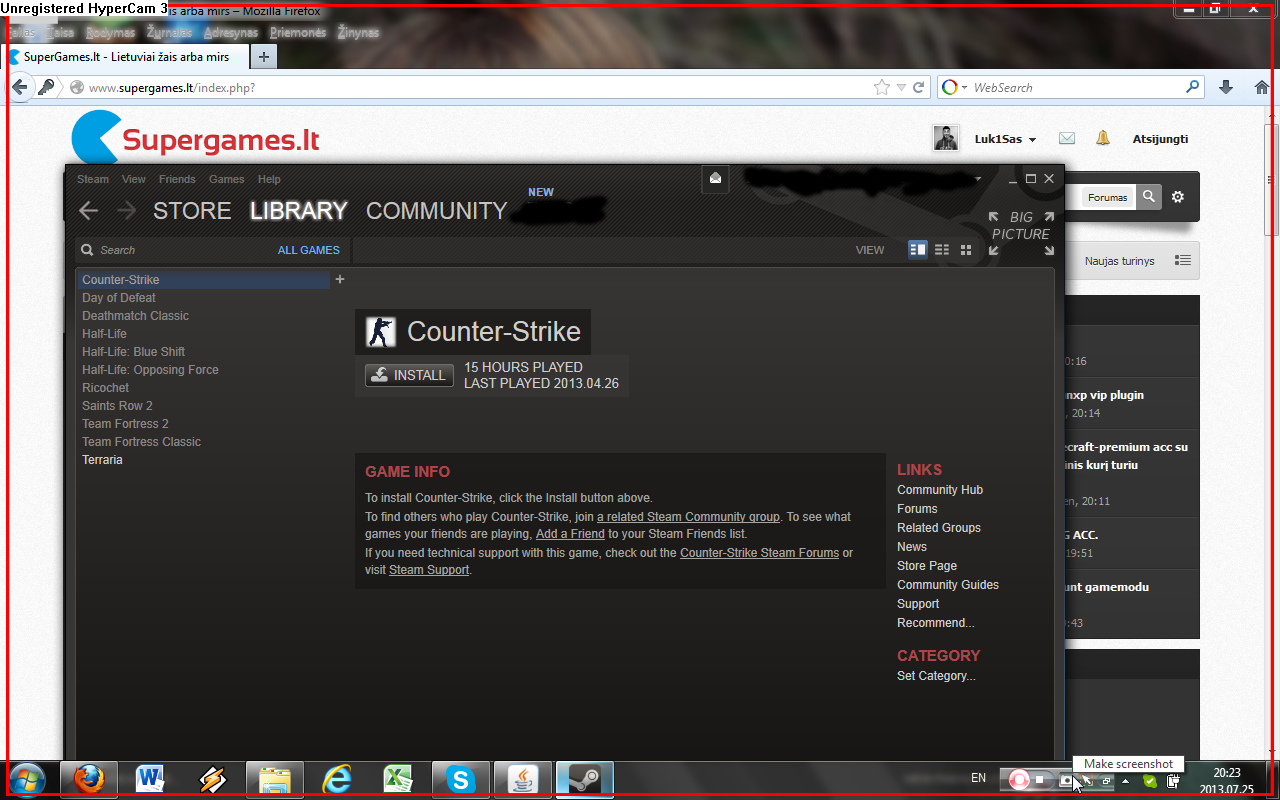Viewport: 1280px width, 800px height.
Task: Add a category with the plus icon
Action: tap(340, 279)
